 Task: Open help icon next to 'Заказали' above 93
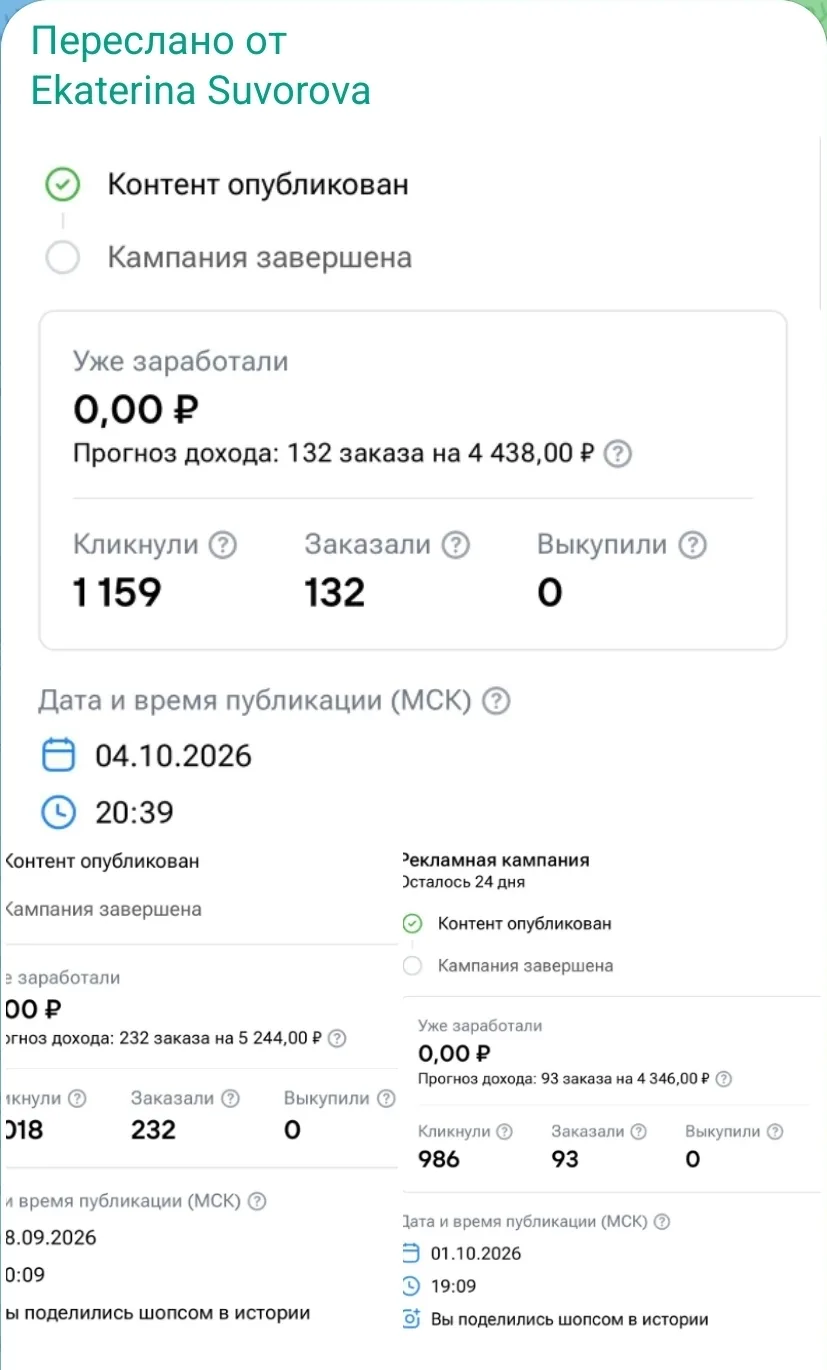click(639, 1132)
